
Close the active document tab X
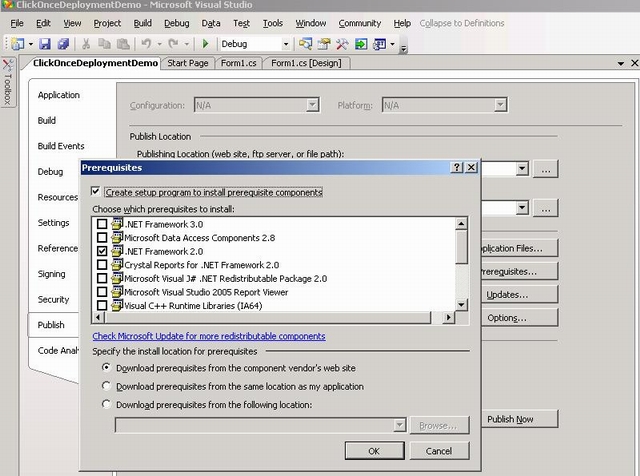[634, 63]
